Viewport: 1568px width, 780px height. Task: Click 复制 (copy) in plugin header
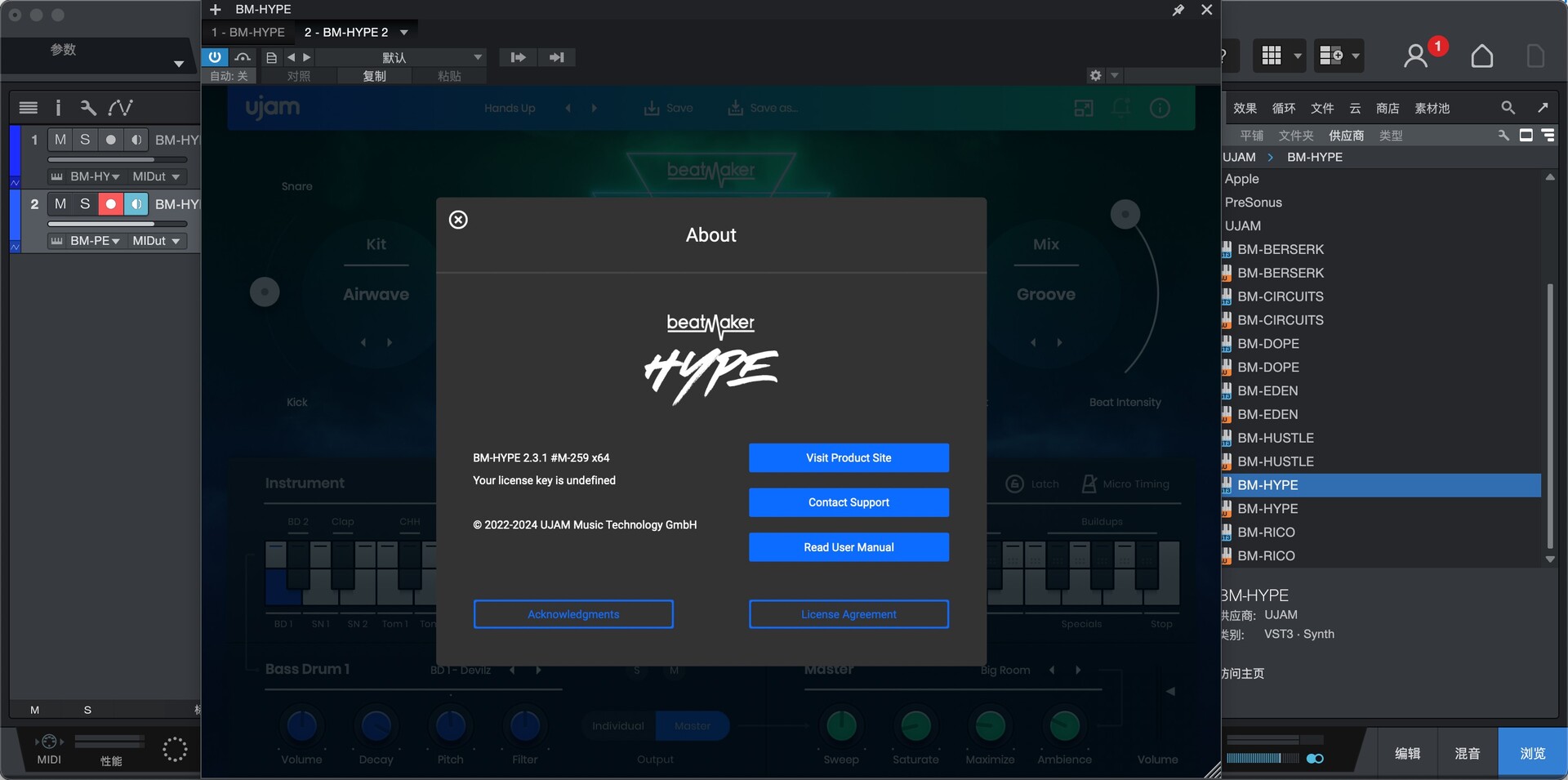(x=374, y=76)
